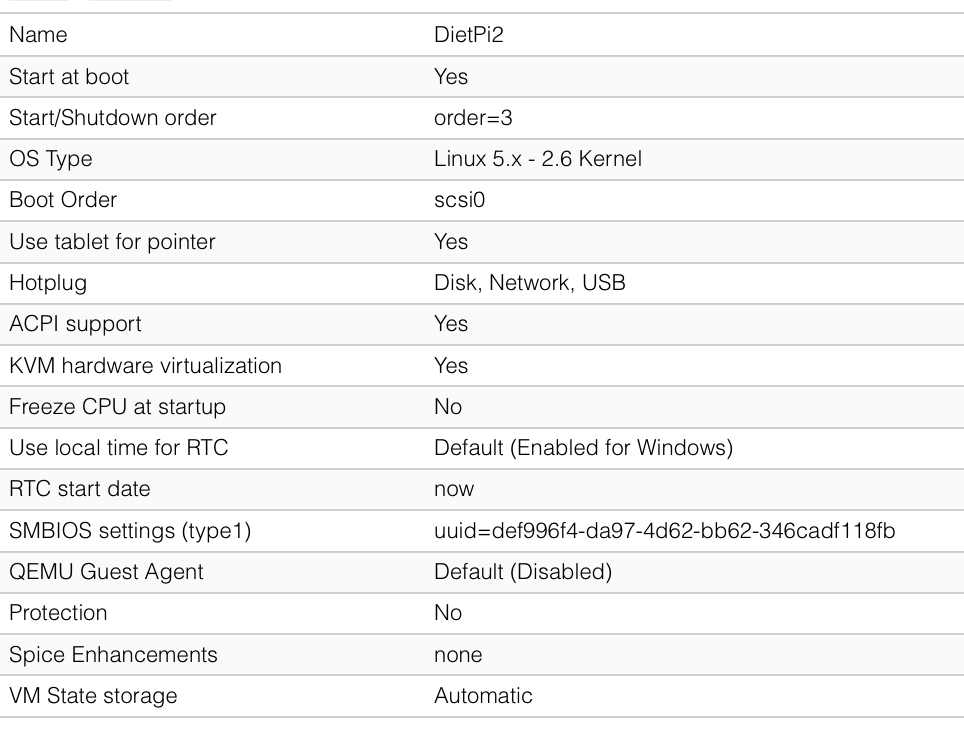Select the Name row showing DietPi2
Viewport: 964px width, 738px height.
482,34
